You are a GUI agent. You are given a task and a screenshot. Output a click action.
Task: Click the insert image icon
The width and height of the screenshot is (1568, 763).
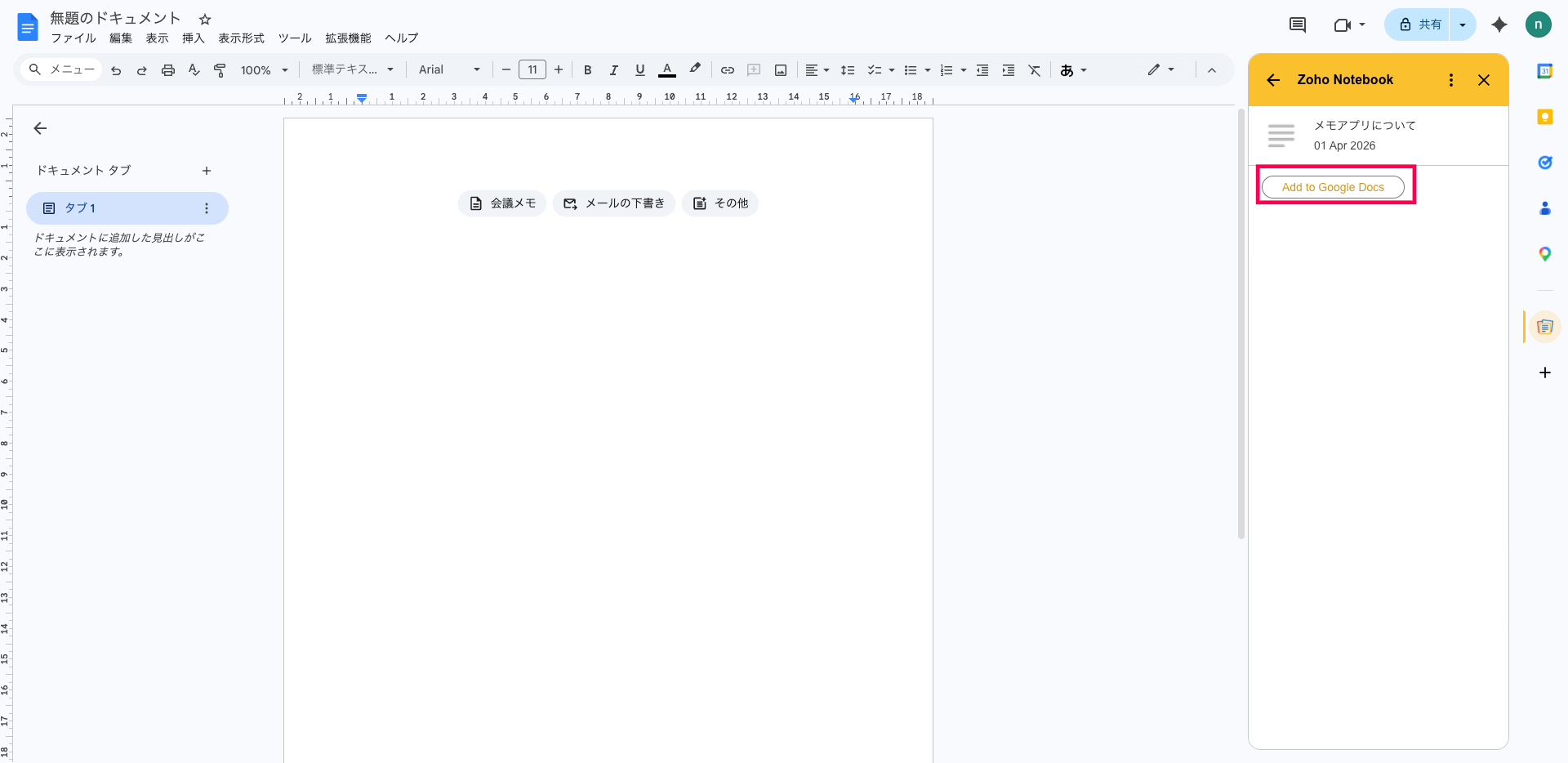click(x=781, y=70)
